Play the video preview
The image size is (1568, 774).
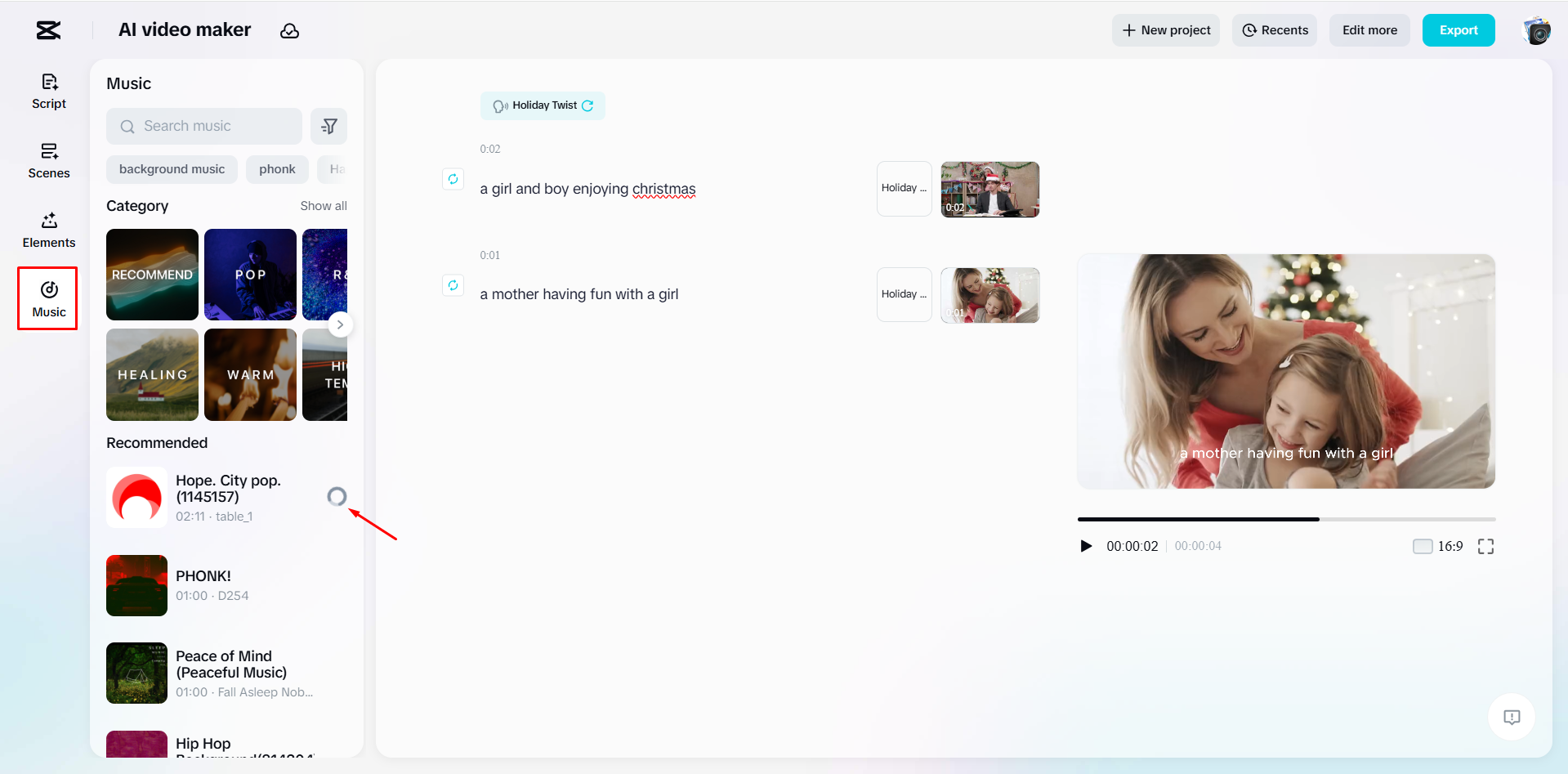pyautogui.click(x=1086, y=546)
